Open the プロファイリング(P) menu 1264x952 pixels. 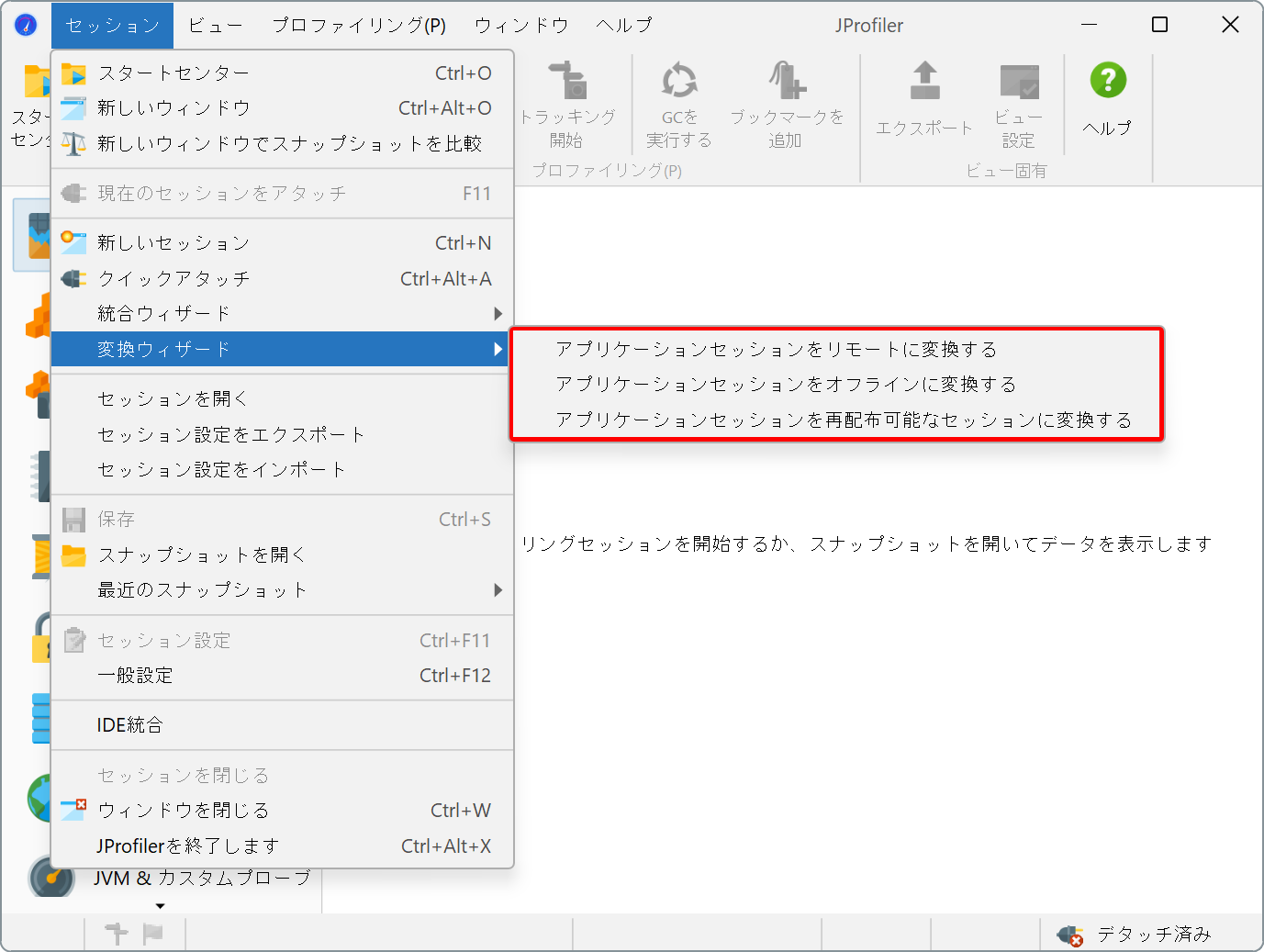(359, 25)
